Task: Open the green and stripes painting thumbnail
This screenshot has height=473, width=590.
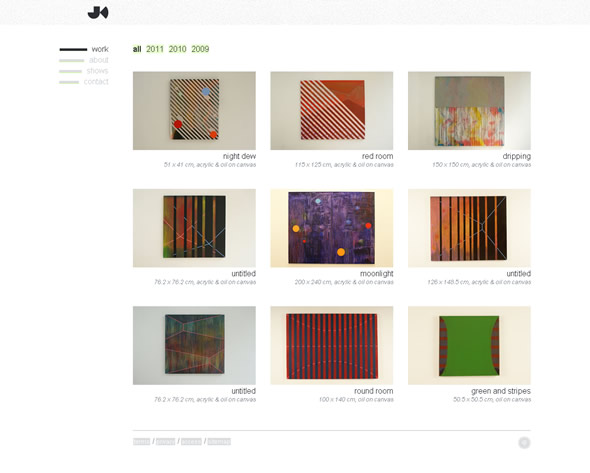Action: click(x=469, y=345)
